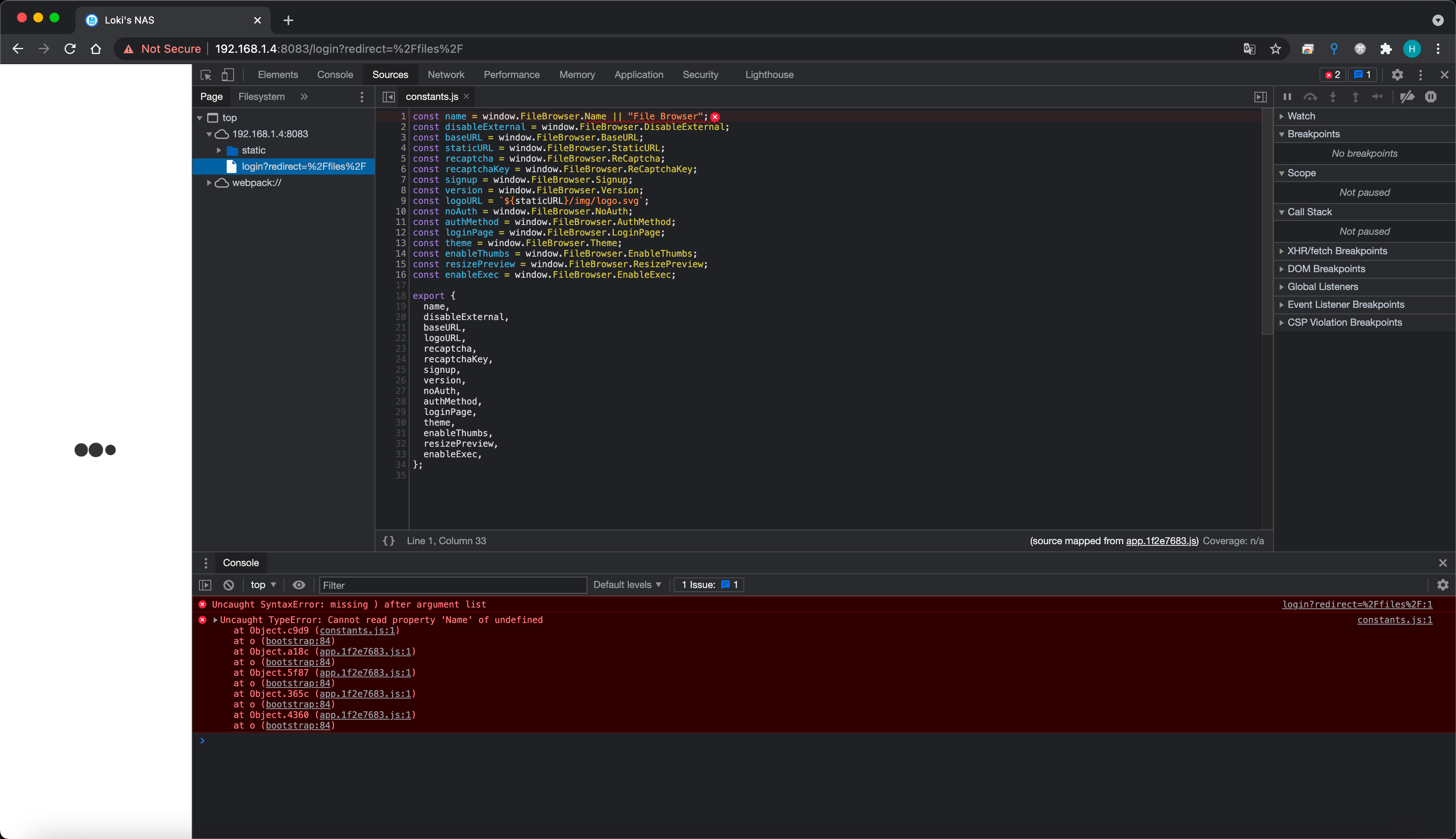Click the step over next function call icon
Viewport: 1456px width, 839px height.
[x=1310, y=97]
